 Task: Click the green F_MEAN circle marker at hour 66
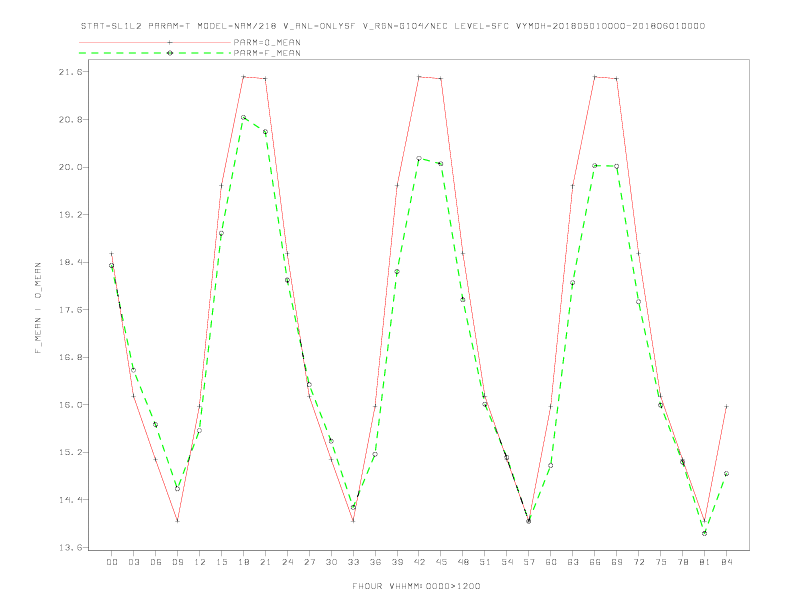(595, 166)
